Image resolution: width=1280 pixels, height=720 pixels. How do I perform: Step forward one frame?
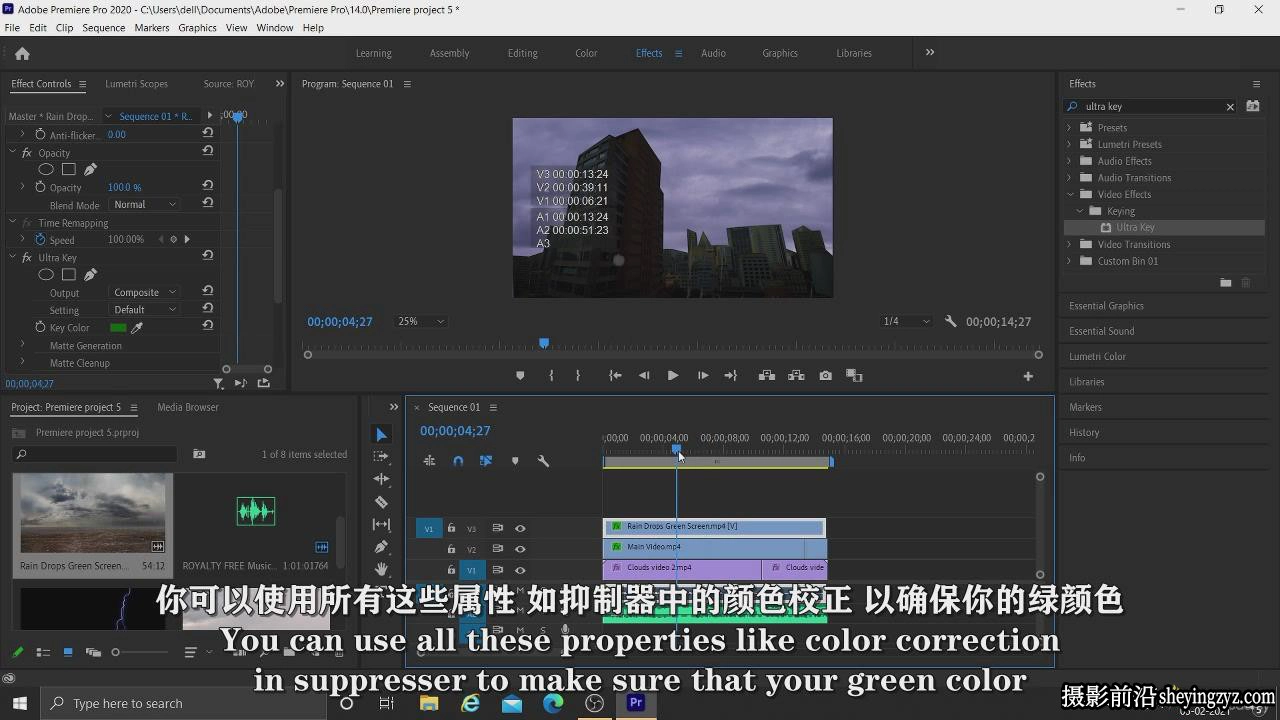coord(703,376)
